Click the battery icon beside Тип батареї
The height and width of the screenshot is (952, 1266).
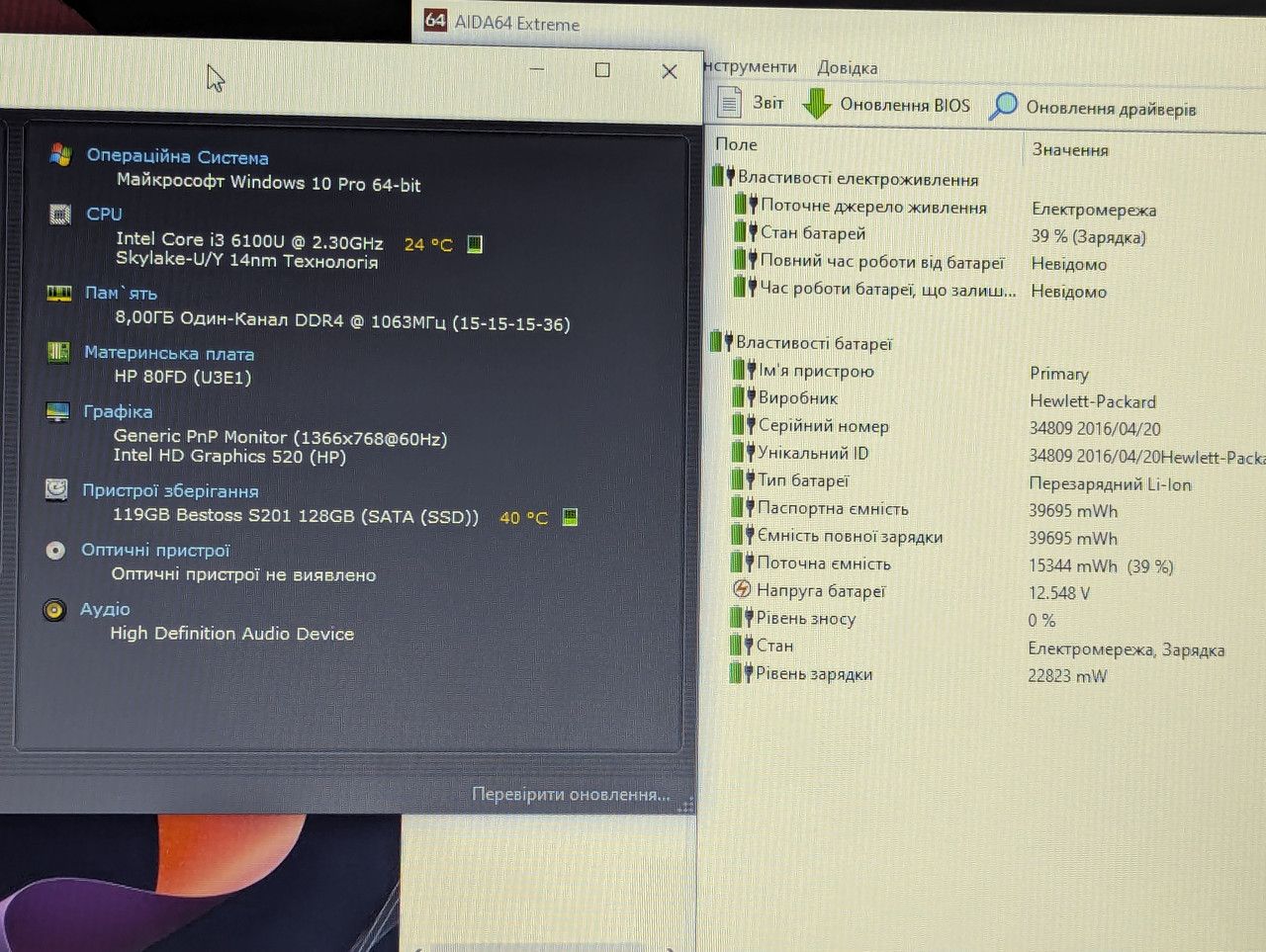click(x=744, y=479)
